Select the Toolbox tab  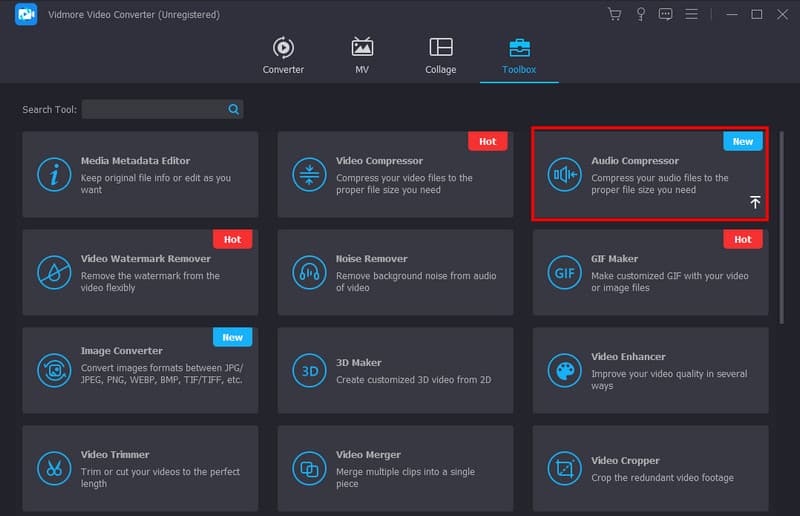[519, 56]
